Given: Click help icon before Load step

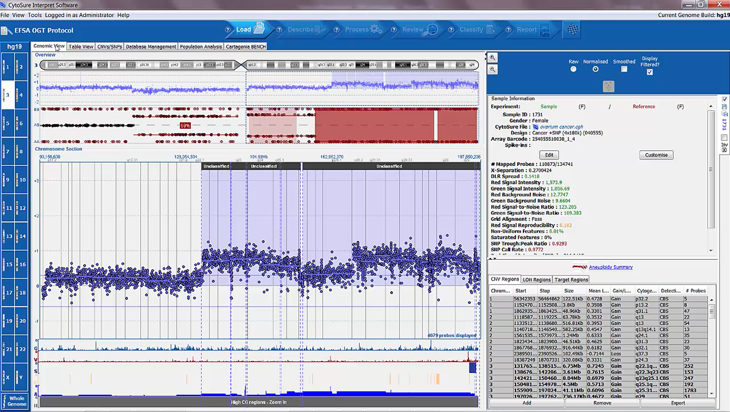Looking at the screenshot, I should [228, 29].
